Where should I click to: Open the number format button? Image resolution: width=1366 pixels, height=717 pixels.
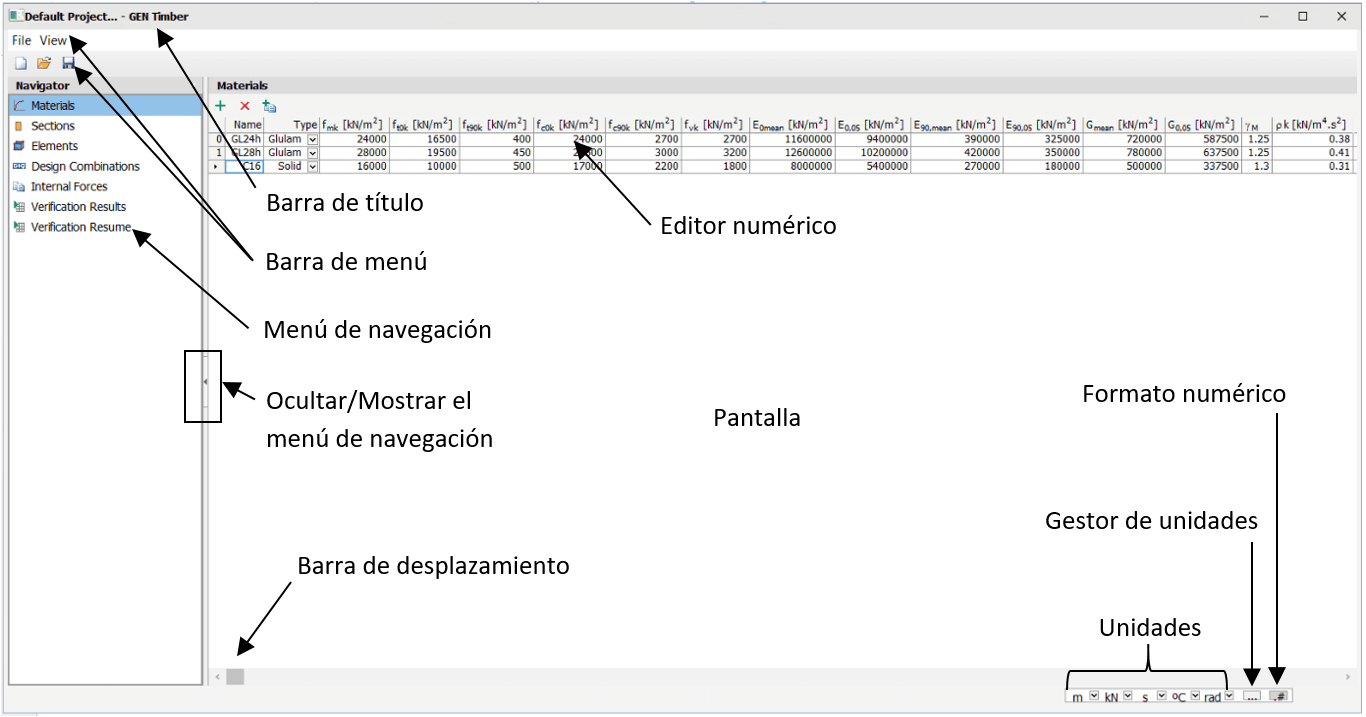click(1280, 696)
